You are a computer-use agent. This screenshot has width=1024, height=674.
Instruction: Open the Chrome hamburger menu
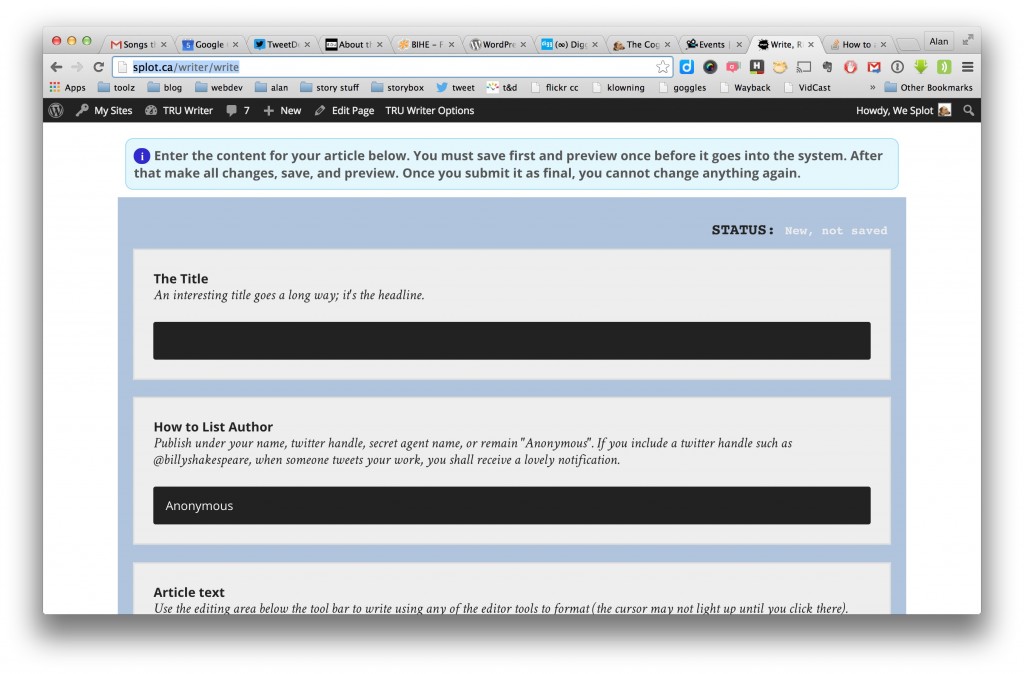(968, 67)
